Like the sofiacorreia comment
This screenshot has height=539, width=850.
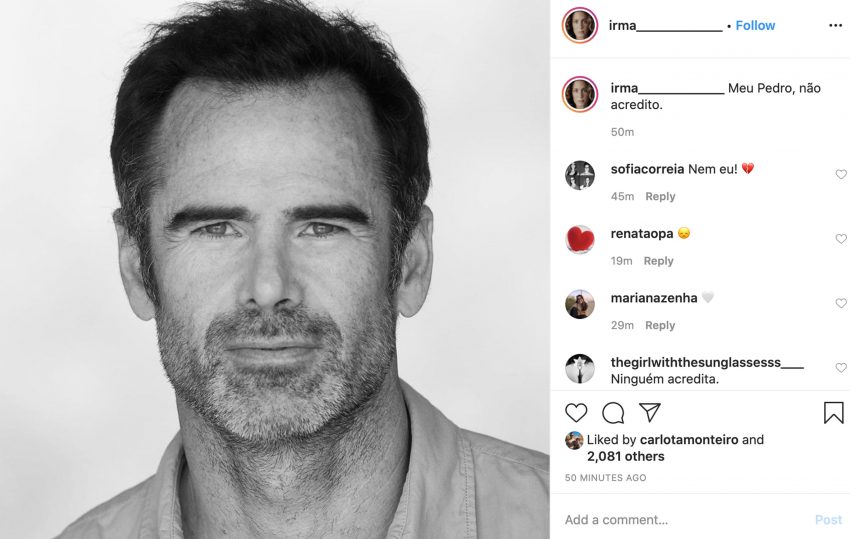pos(841,174)
